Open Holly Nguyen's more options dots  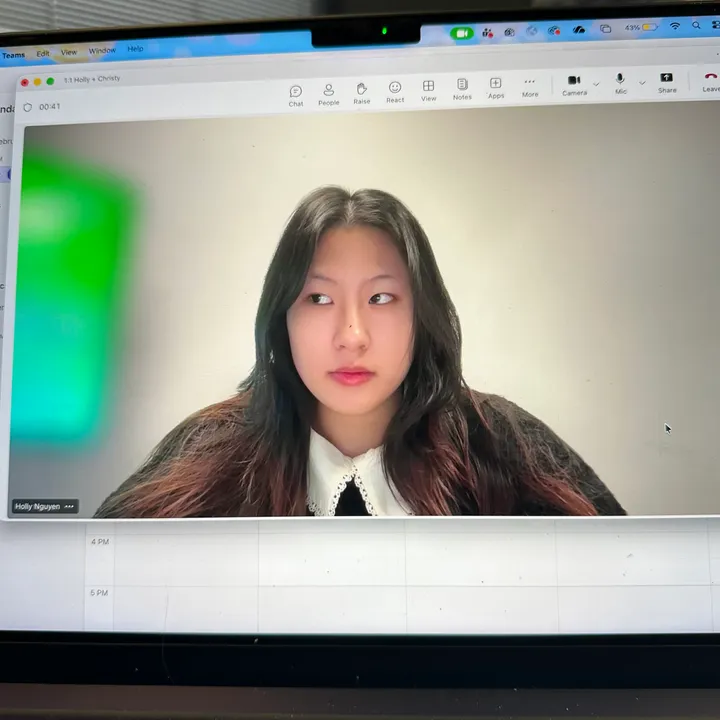click(x=69, y=507)
